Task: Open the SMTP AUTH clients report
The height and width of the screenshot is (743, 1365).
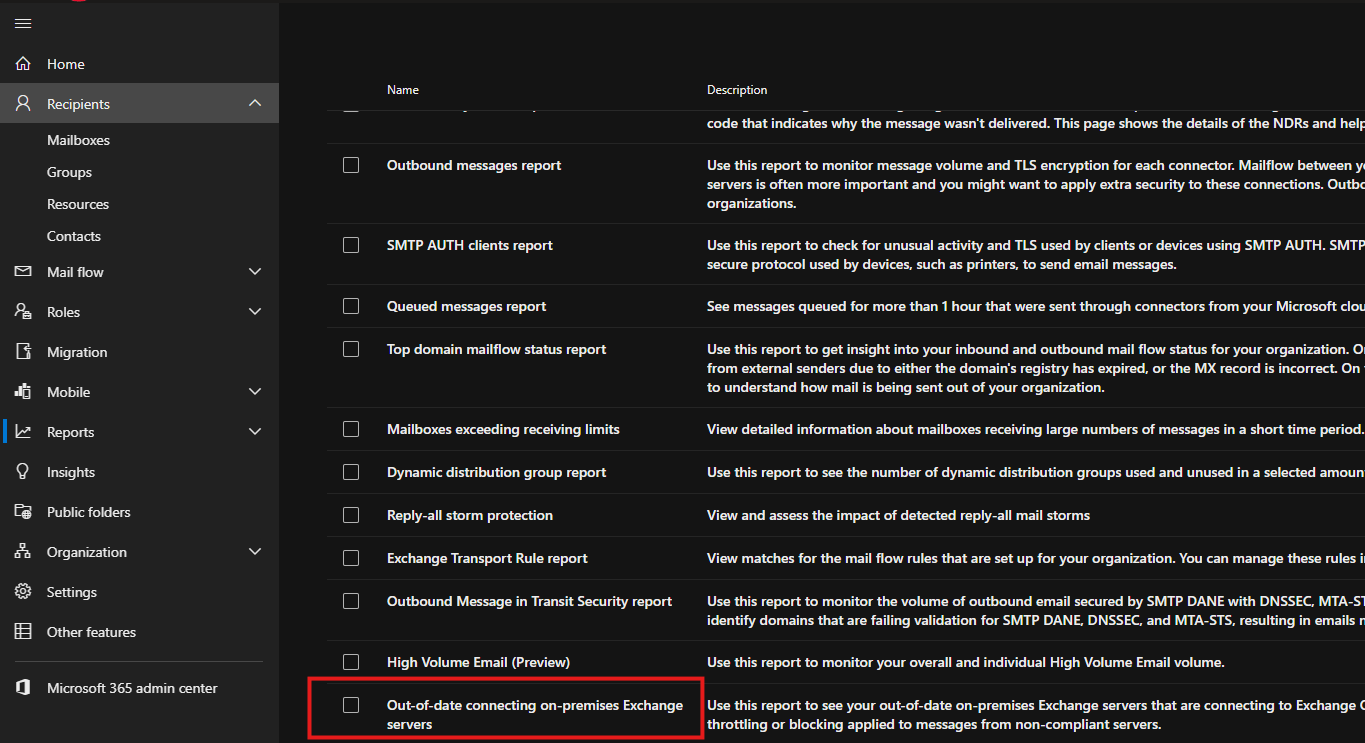Action: pyautogui.click(x=469, y=245)
